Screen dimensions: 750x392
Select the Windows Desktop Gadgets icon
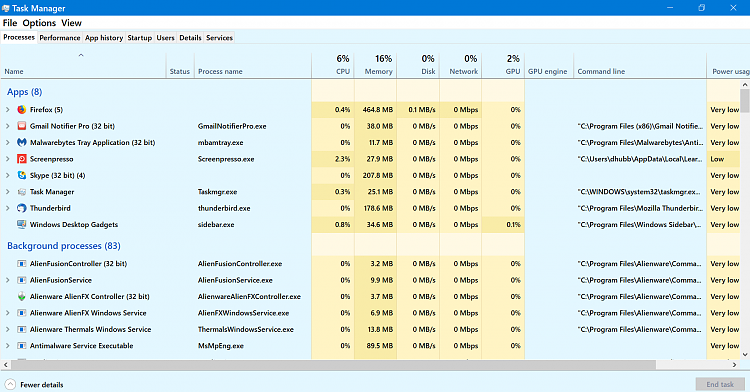tap(22, 224)
